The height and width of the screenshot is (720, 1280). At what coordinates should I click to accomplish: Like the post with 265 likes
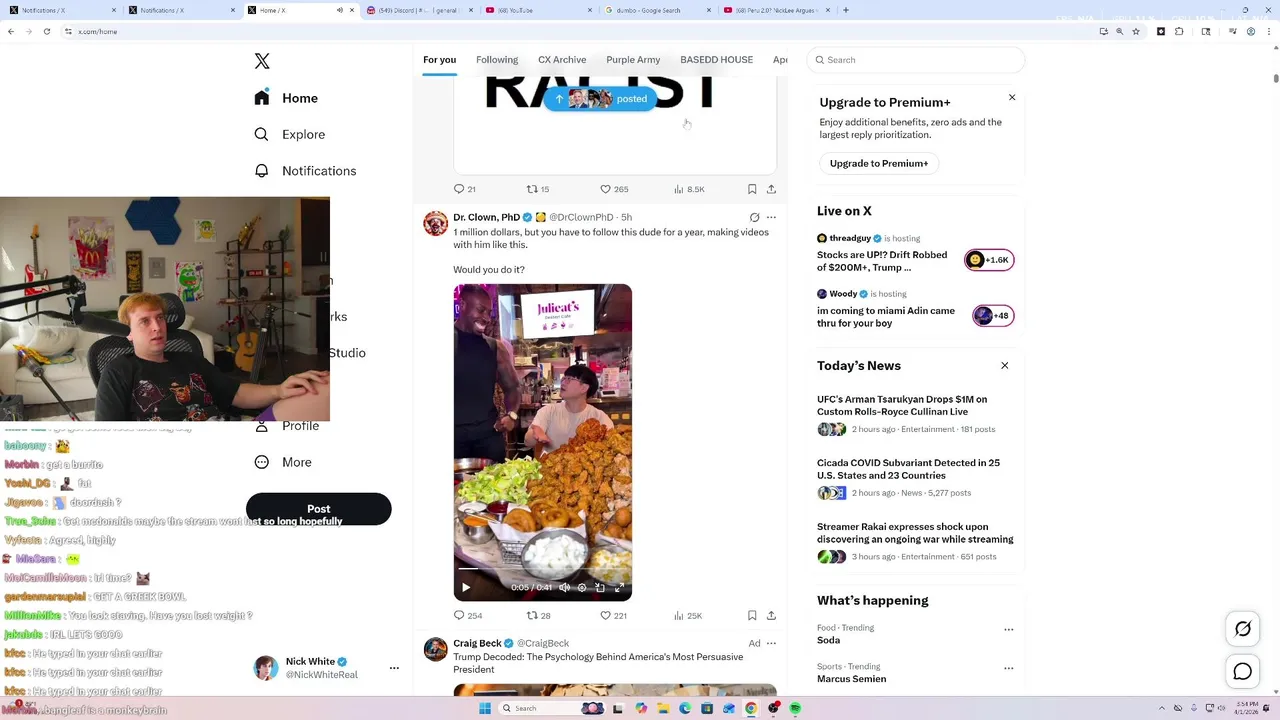point(613,189)
